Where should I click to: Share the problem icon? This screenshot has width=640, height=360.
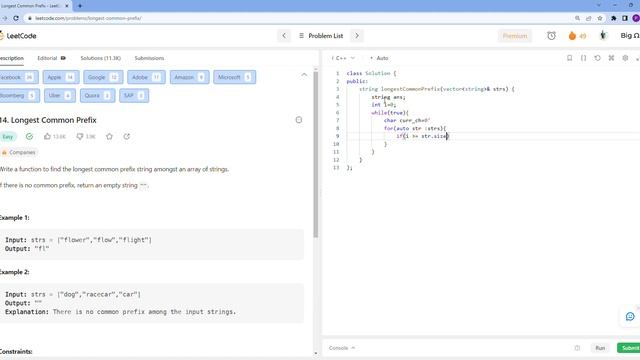[x=127, y=136]
